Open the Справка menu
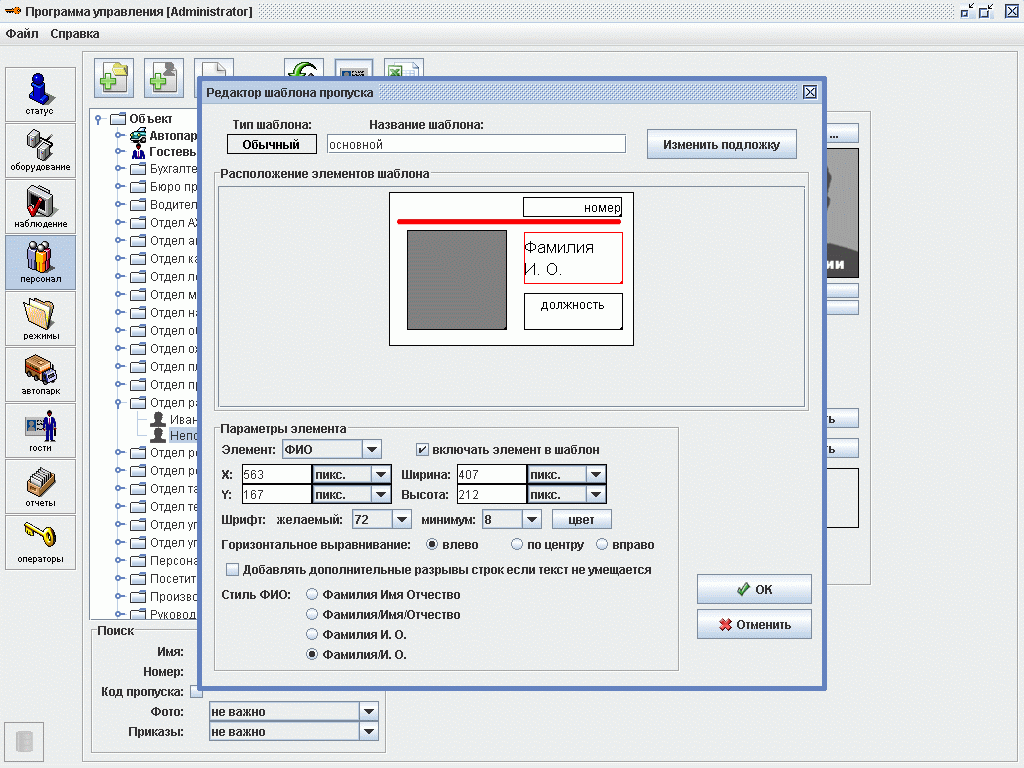1024x768 pixels. pos(75,33)
